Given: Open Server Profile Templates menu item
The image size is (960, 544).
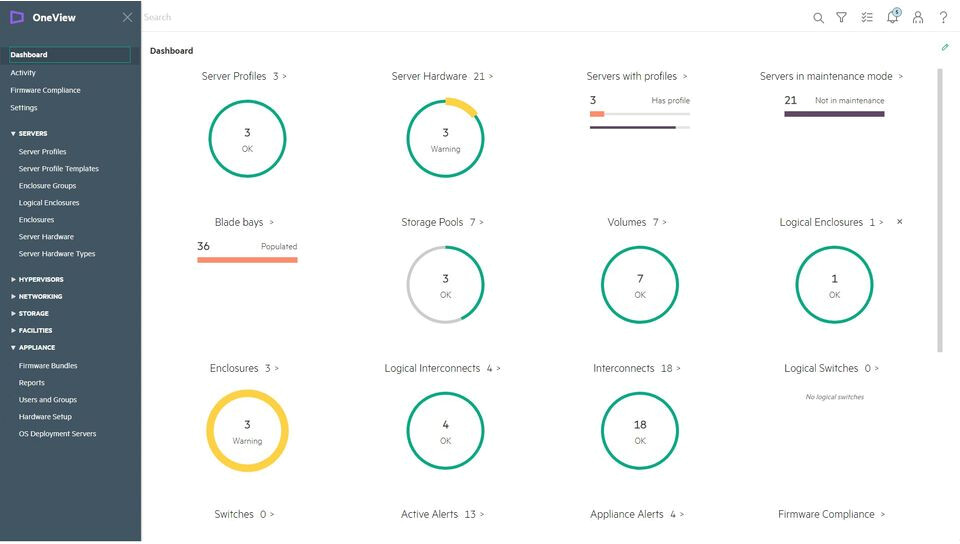Looking at the screenshot, I should tap(58, 169).
